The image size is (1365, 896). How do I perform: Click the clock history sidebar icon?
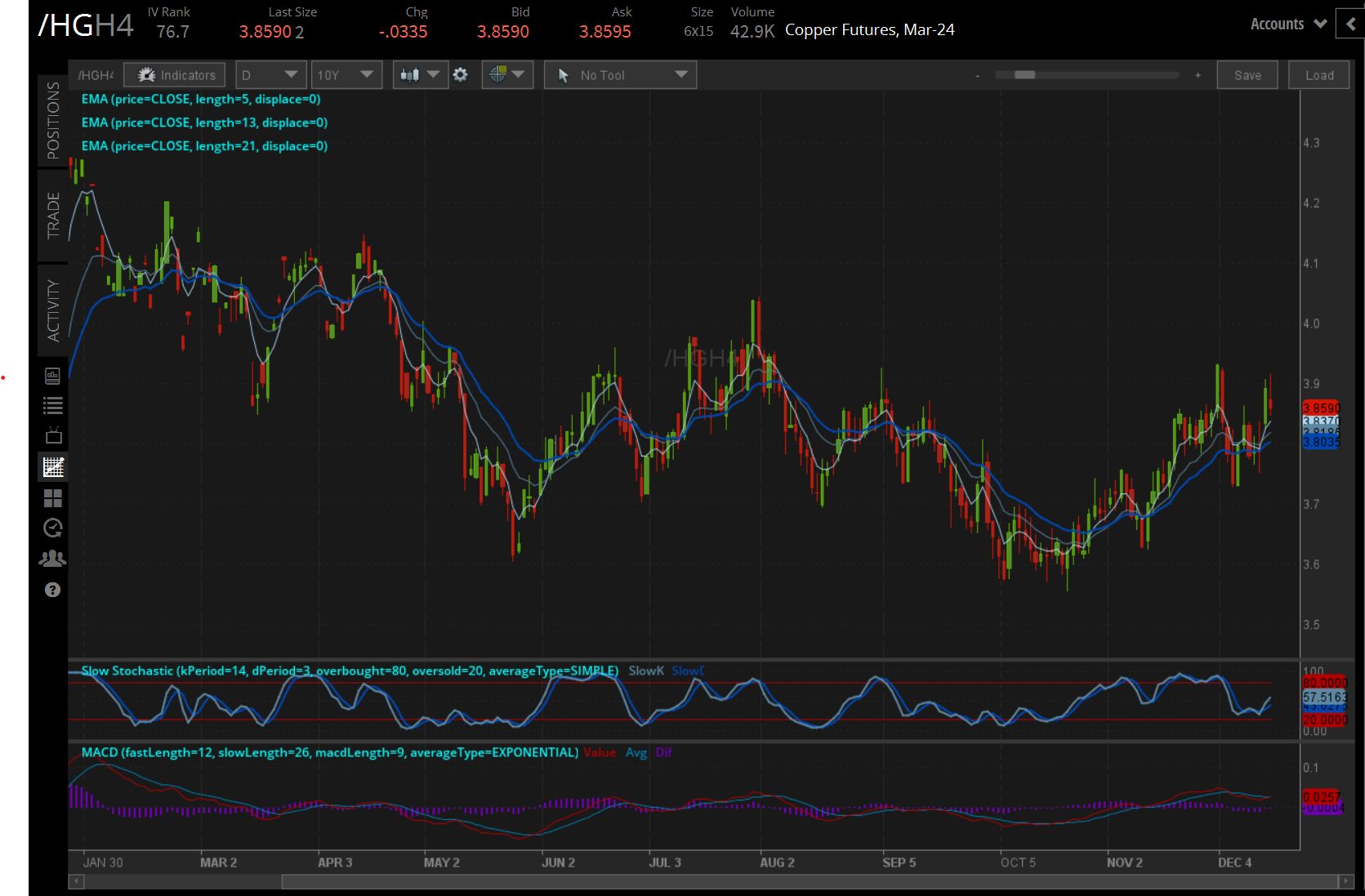click(53, 528)
